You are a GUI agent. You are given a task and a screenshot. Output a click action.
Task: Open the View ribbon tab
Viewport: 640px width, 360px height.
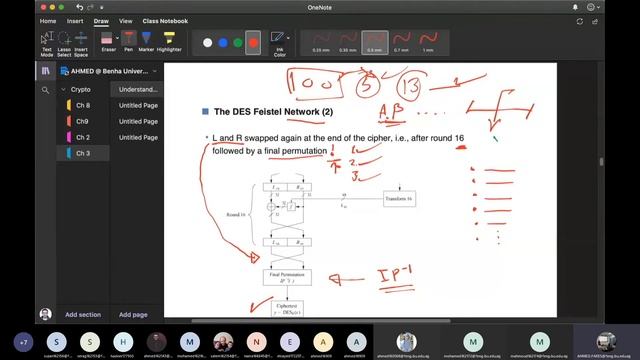pos(126,21)
